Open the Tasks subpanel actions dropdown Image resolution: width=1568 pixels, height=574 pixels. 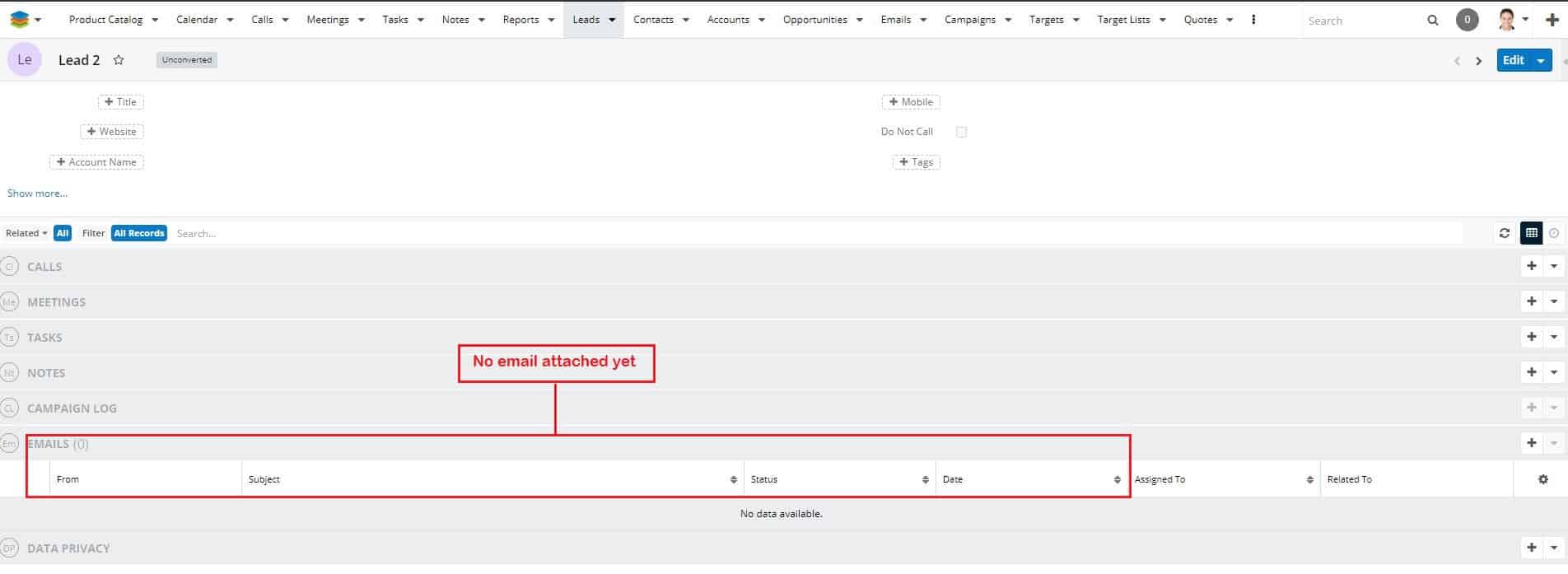click(1554, 337)
